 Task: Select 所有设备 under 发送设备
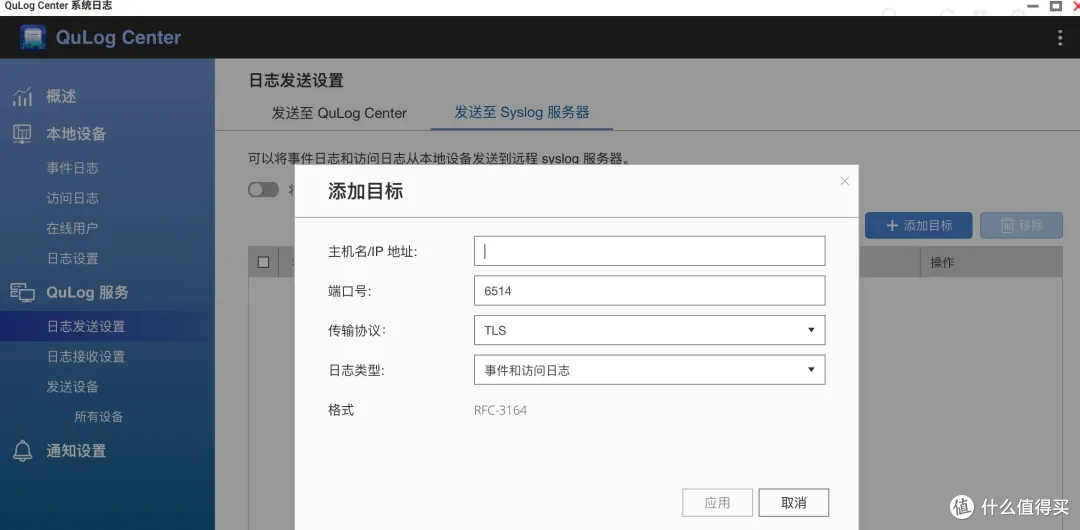(x=98, y=417)
